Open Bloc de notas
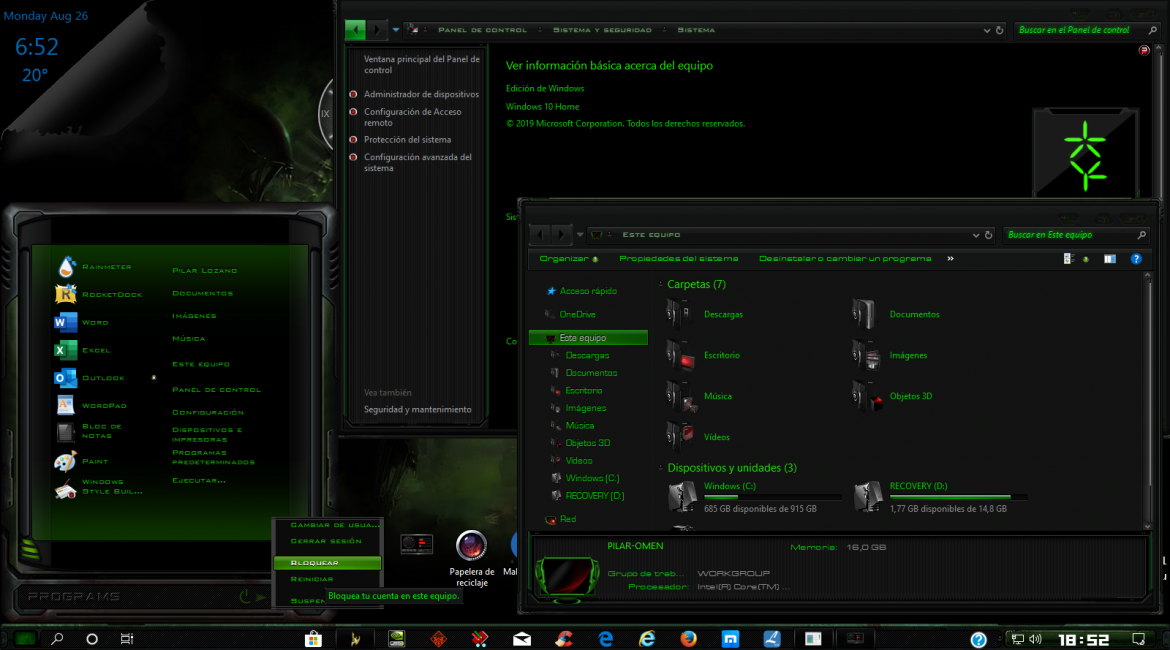Image resolution: width=1170 pixels, height=650 pixels. pos(90,431)
